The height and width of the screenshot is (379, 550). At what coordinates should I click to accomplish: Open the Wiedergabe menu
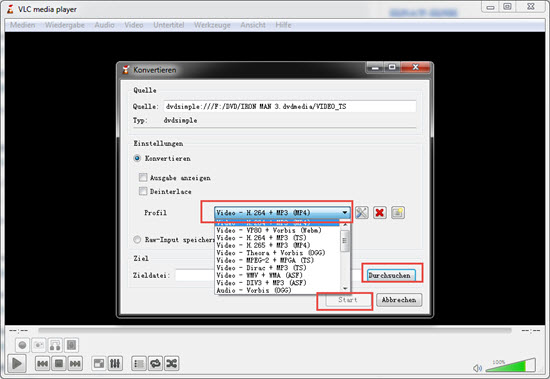(x=65, y=25)
